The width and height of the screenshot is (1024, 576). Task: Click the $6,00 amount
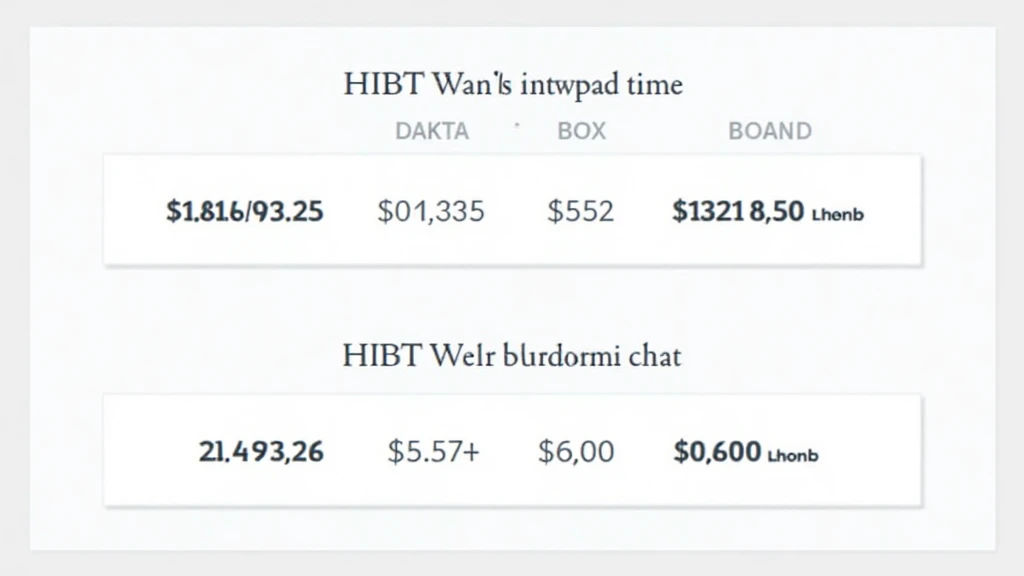point(576,451)
